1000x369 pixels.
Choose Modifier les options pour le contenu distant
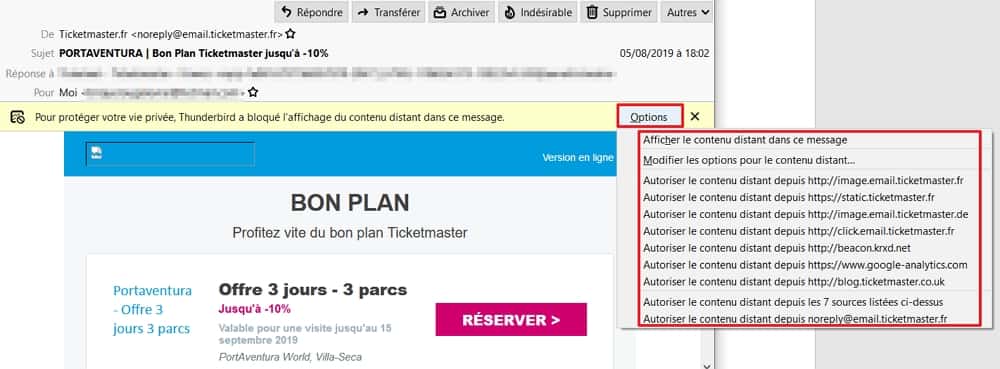749,160
